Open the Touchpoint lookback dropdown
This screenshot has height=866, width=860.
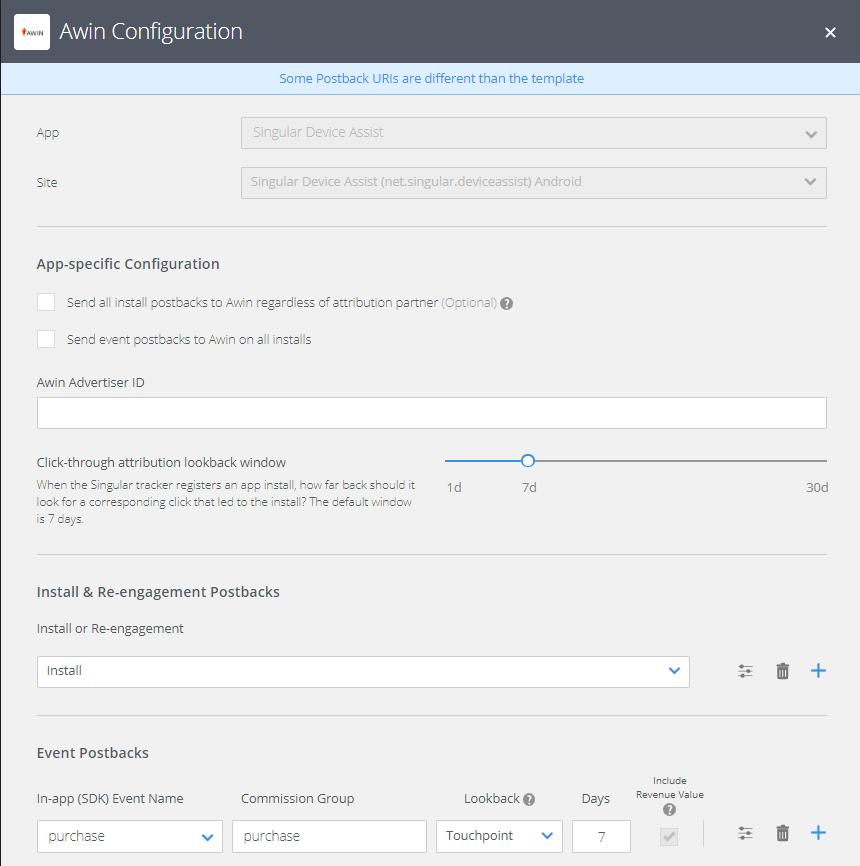click(499, 836)
